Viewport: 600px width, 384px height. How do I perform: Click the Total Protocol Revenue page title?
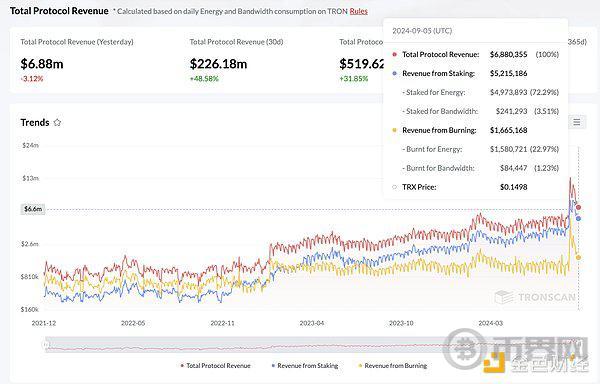click(x=59, y=11)
